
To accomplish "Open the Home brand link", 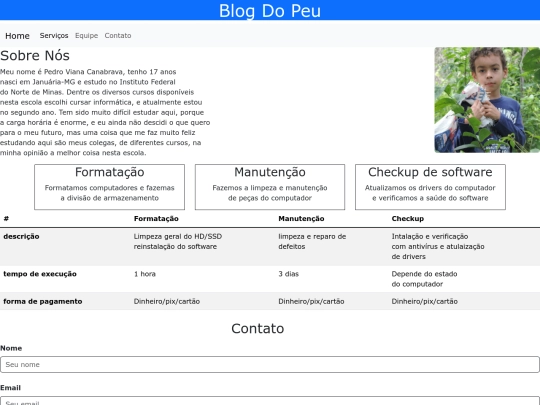I will click(x=17, y=36).
